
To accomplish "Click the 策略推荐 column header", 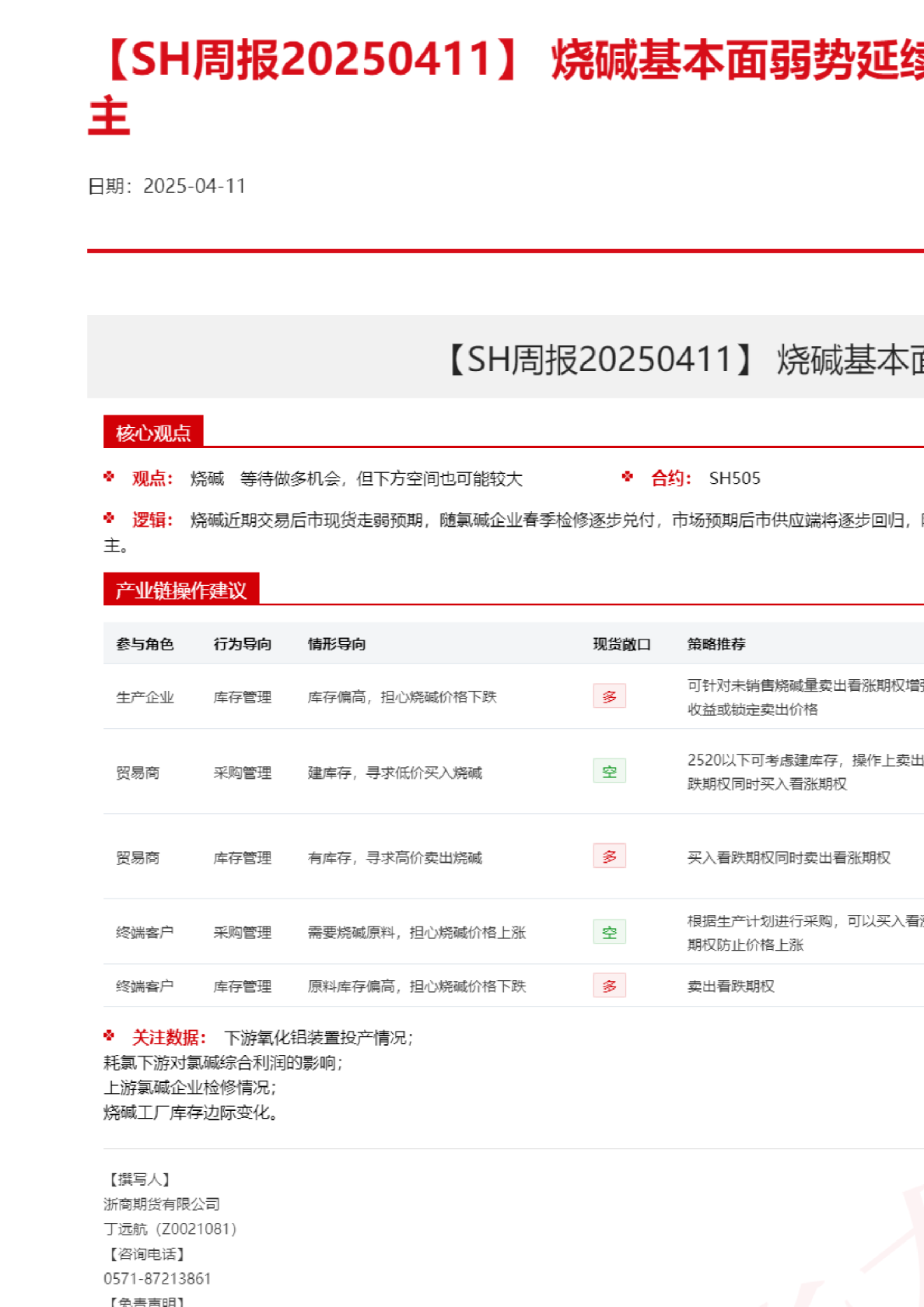I will tap(716, 644).
